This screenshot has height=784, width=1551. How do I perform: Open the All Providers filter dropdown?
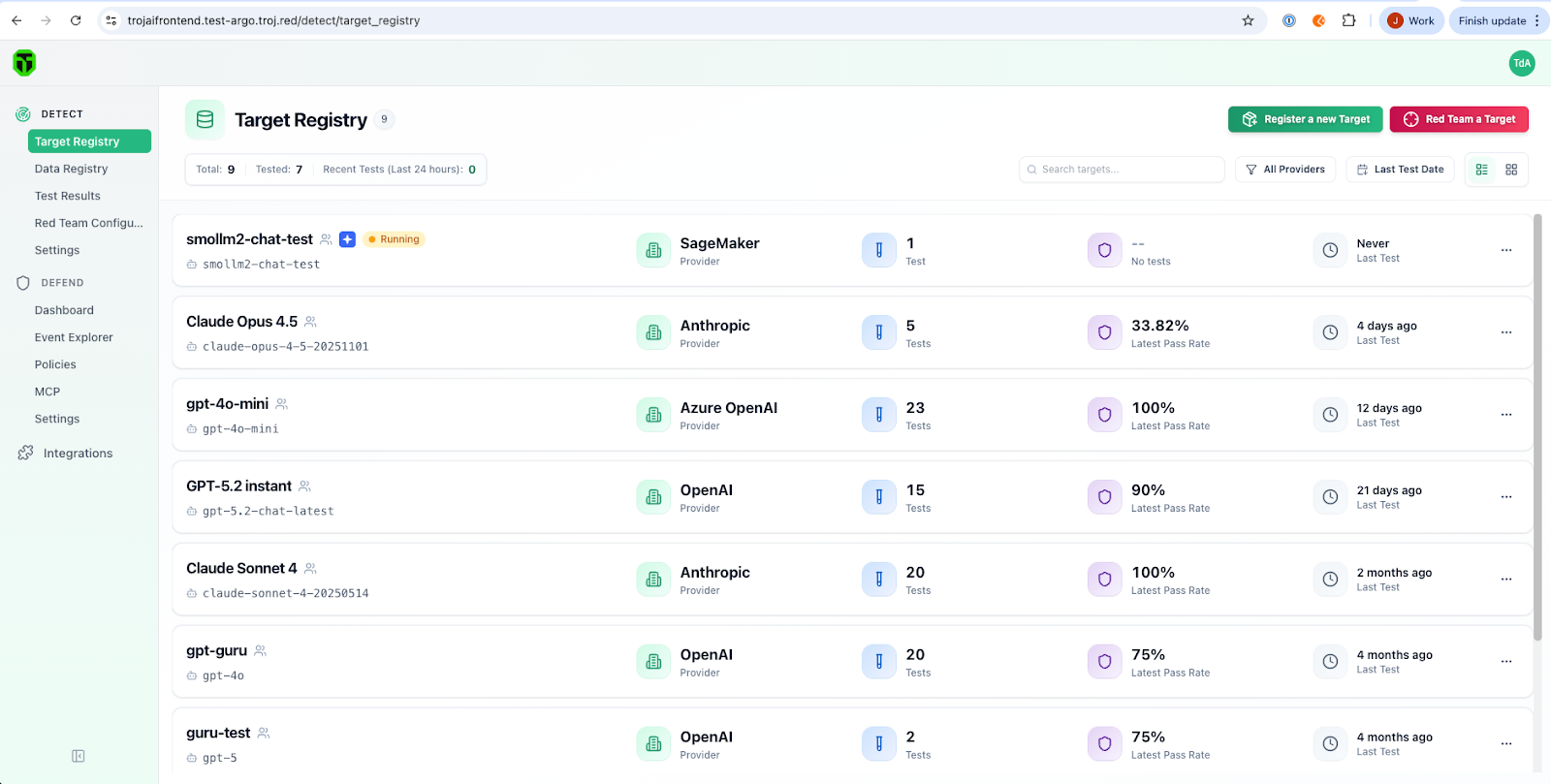(x=1285, y=170)
